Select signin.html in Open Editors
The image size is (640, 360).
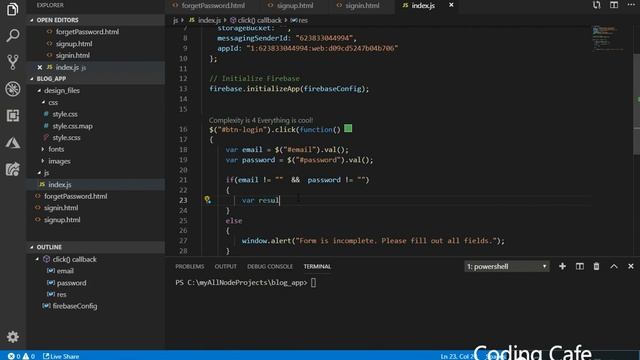[73, 56]
